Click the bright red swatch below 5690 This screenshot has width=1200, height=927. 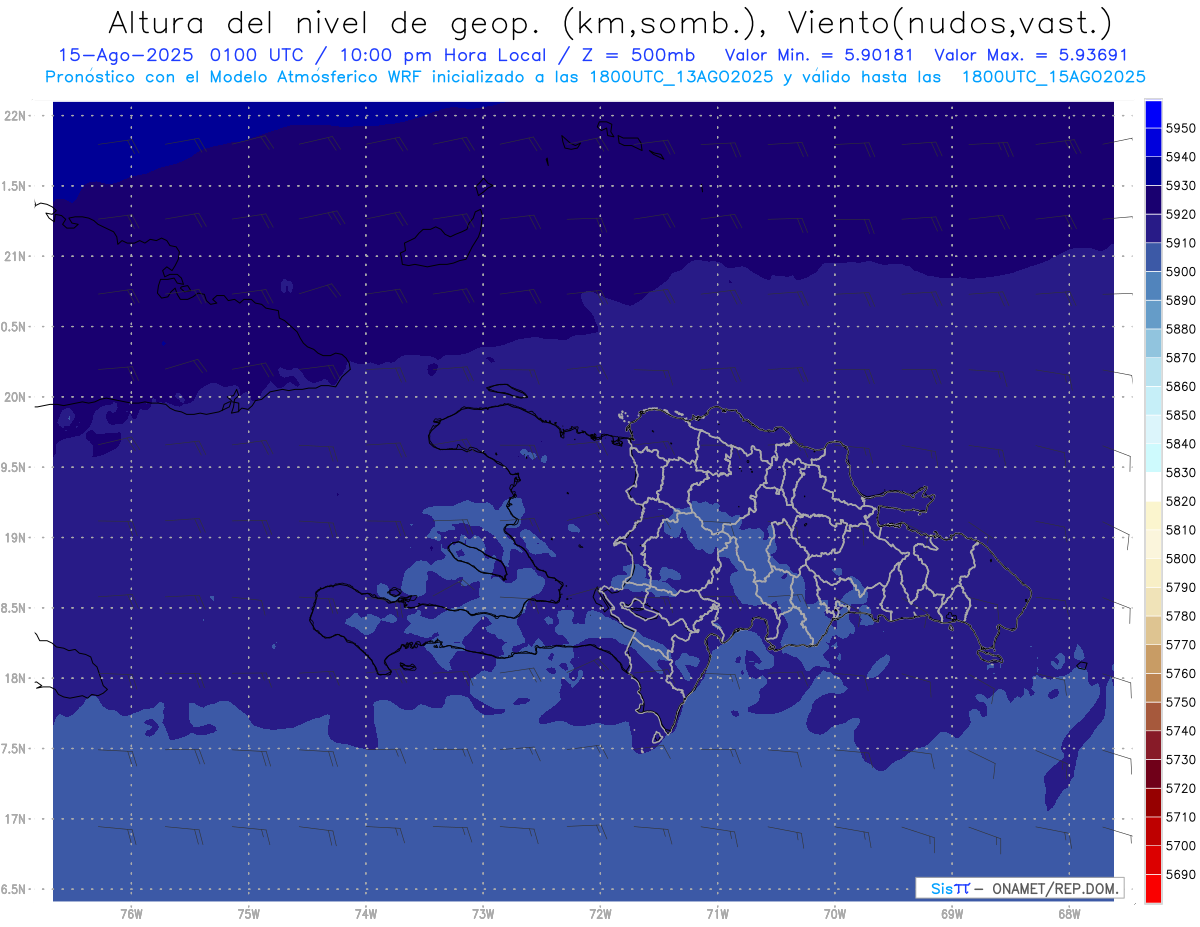pos(1153,889)
